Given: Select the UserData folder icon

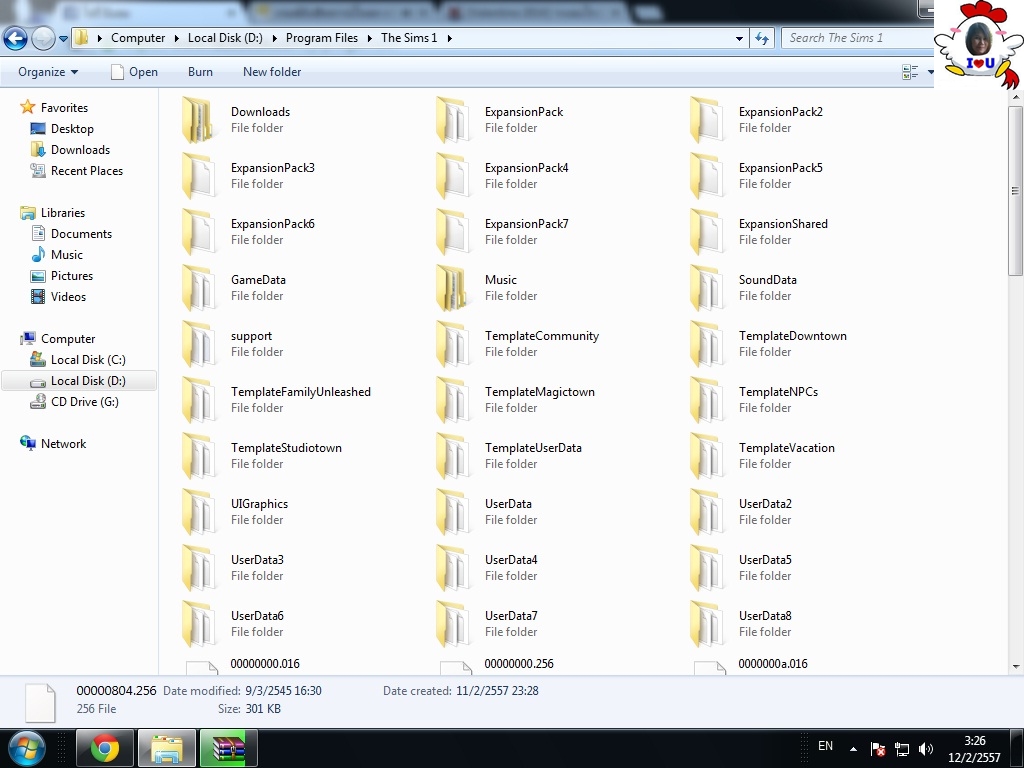Looking at the screenshot, I should pos(453,511).
